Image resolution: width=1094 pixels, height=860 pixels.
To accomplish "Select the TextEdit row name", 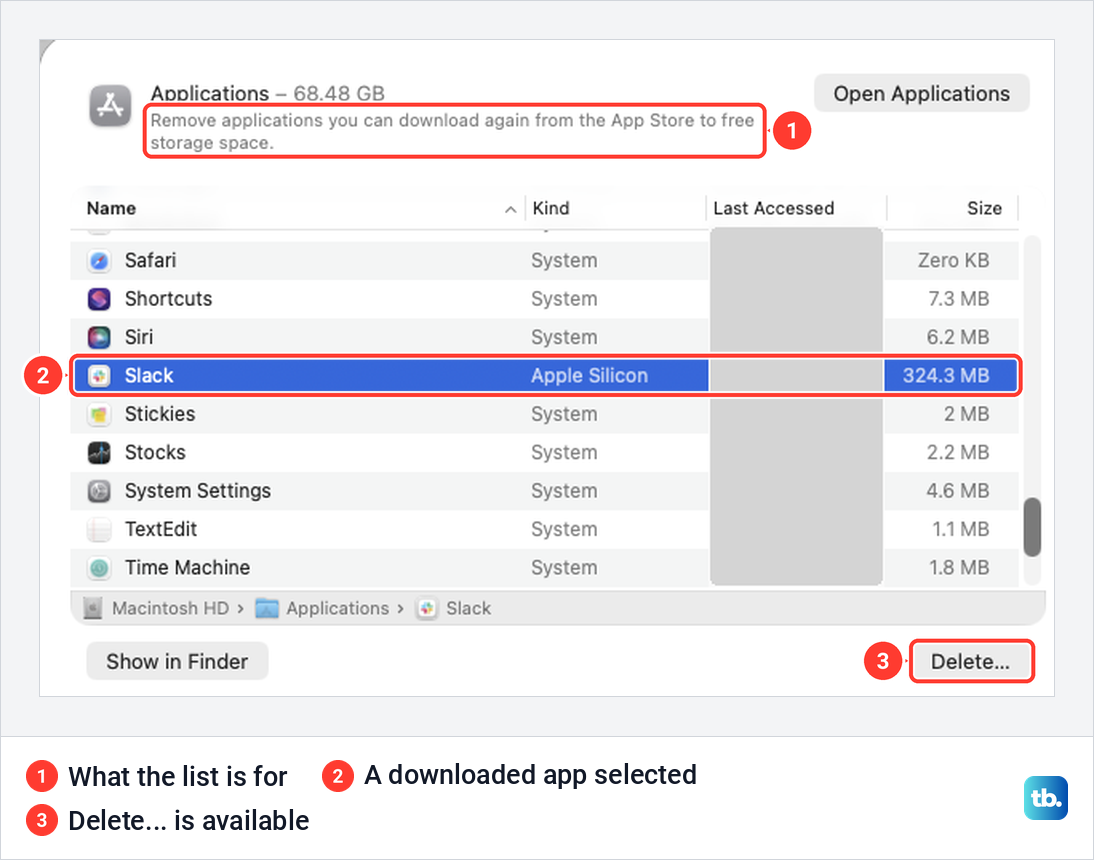I will [x=161, y=529].
